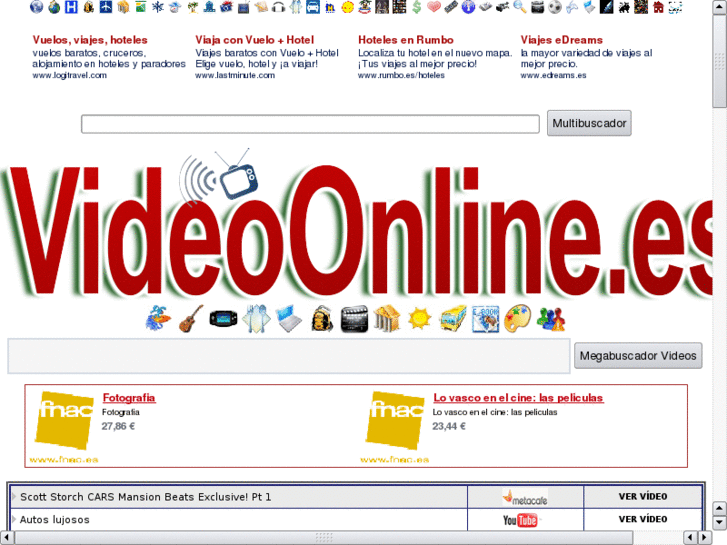Click the backpack icon below the logo

point(322,319)
